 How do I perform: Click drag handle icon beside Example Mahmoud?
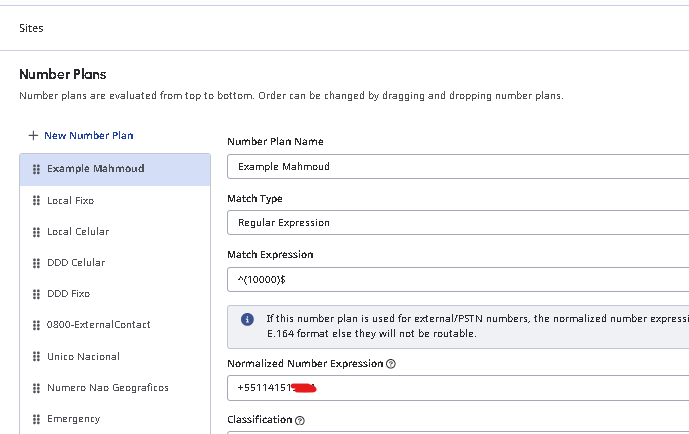point(36,169)
